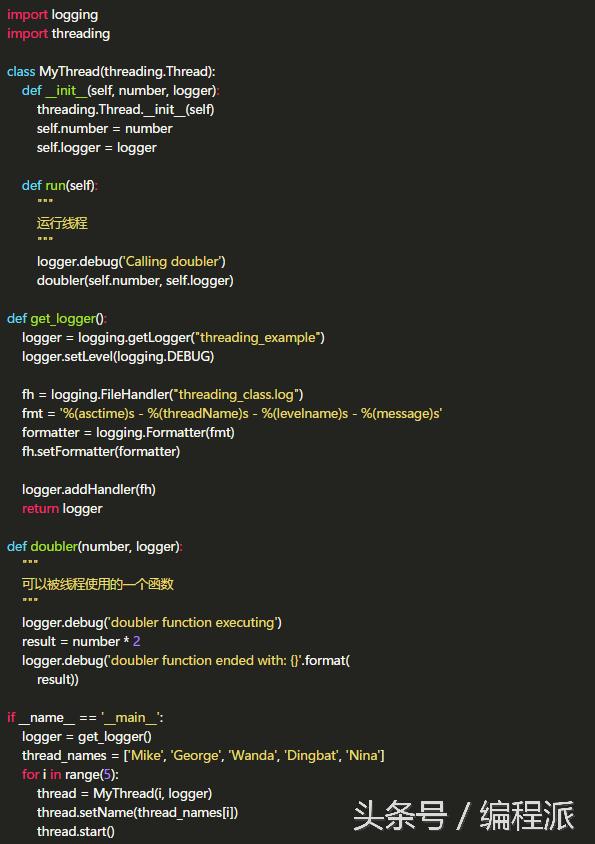Click the 'Wanda' string in the list
The height and width of the screenshot is (844, 595).
[253, 755]
